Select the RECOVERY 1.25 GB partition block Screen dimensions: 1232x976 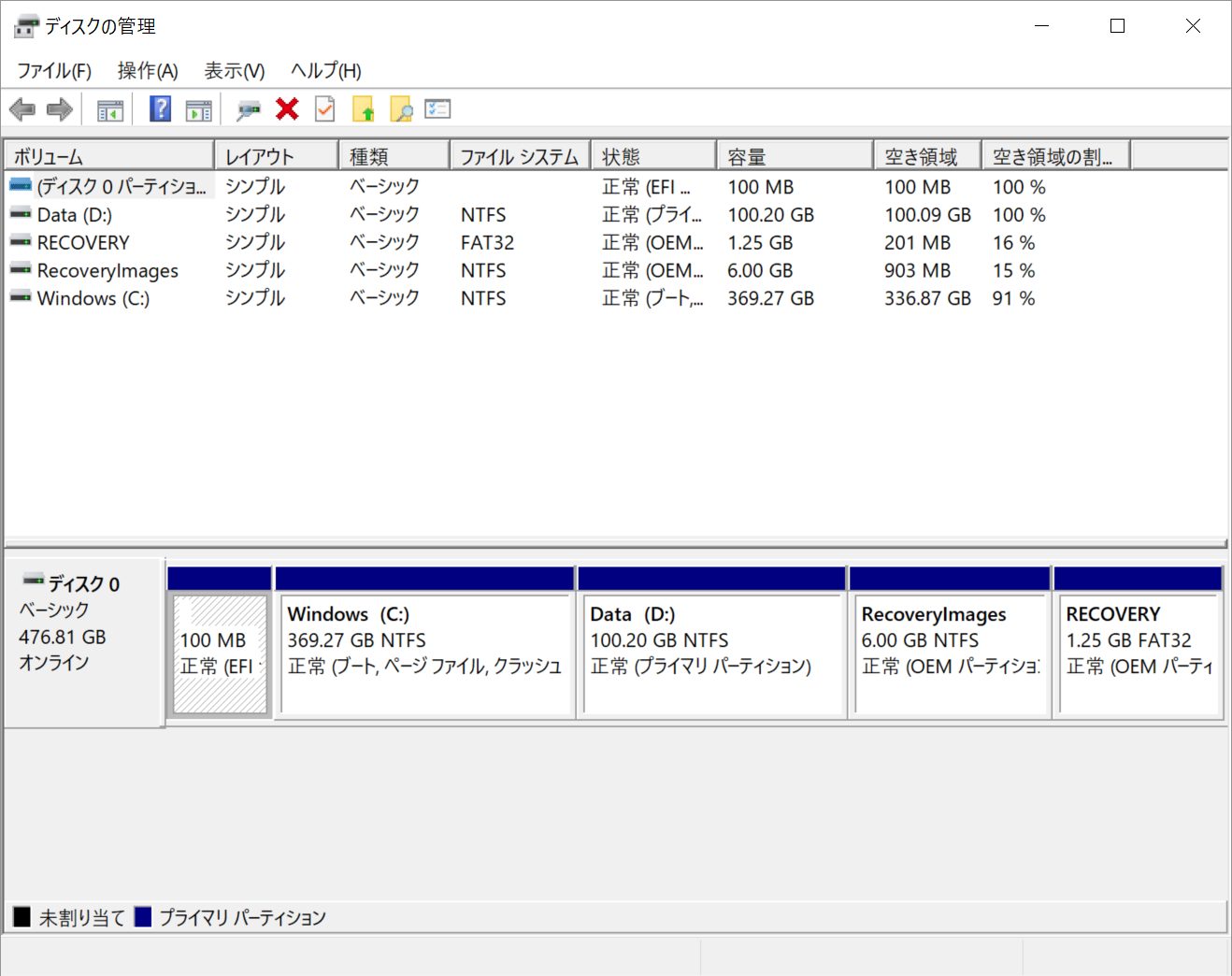tap(1138, 642)
